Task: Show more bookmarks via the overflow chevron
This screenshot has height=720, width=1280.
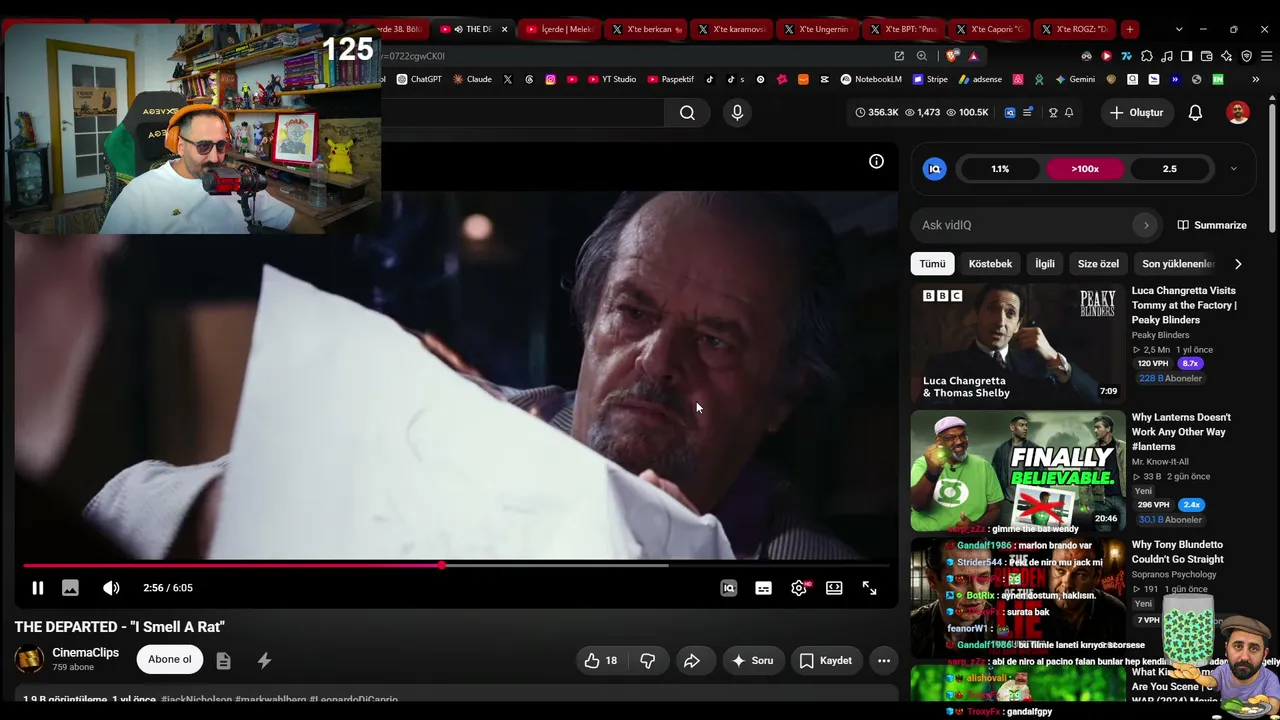Action: point(1255,79)
